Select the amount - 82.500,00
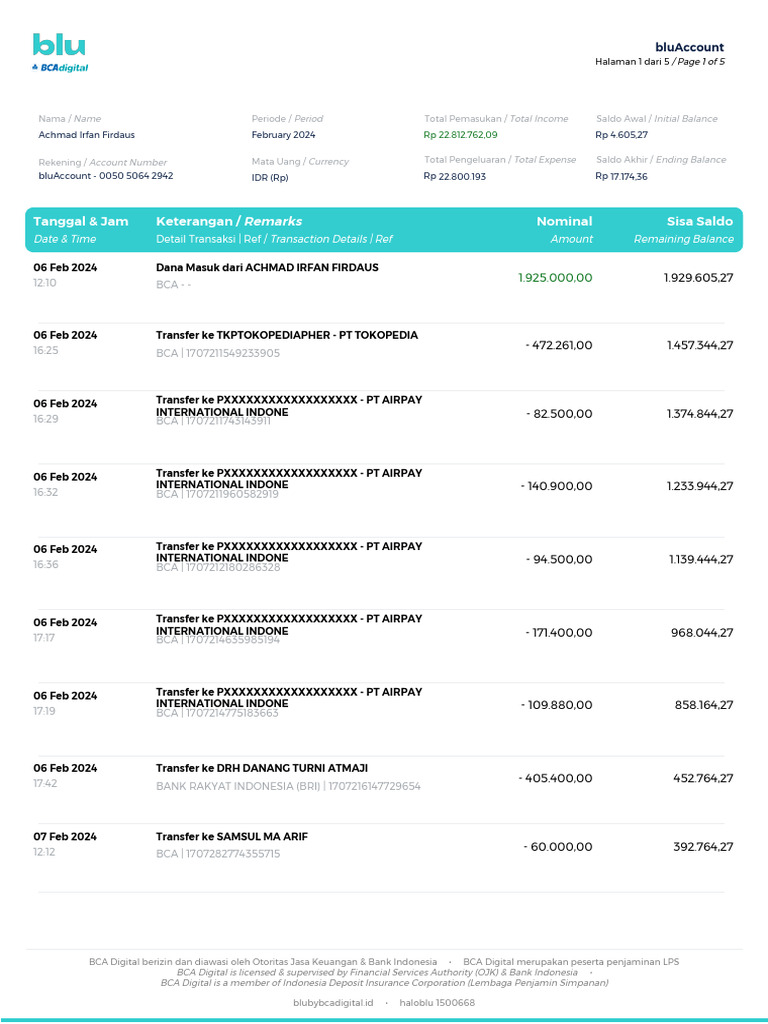The width and height of the screenshot is (768, 1024). [559, 414]
